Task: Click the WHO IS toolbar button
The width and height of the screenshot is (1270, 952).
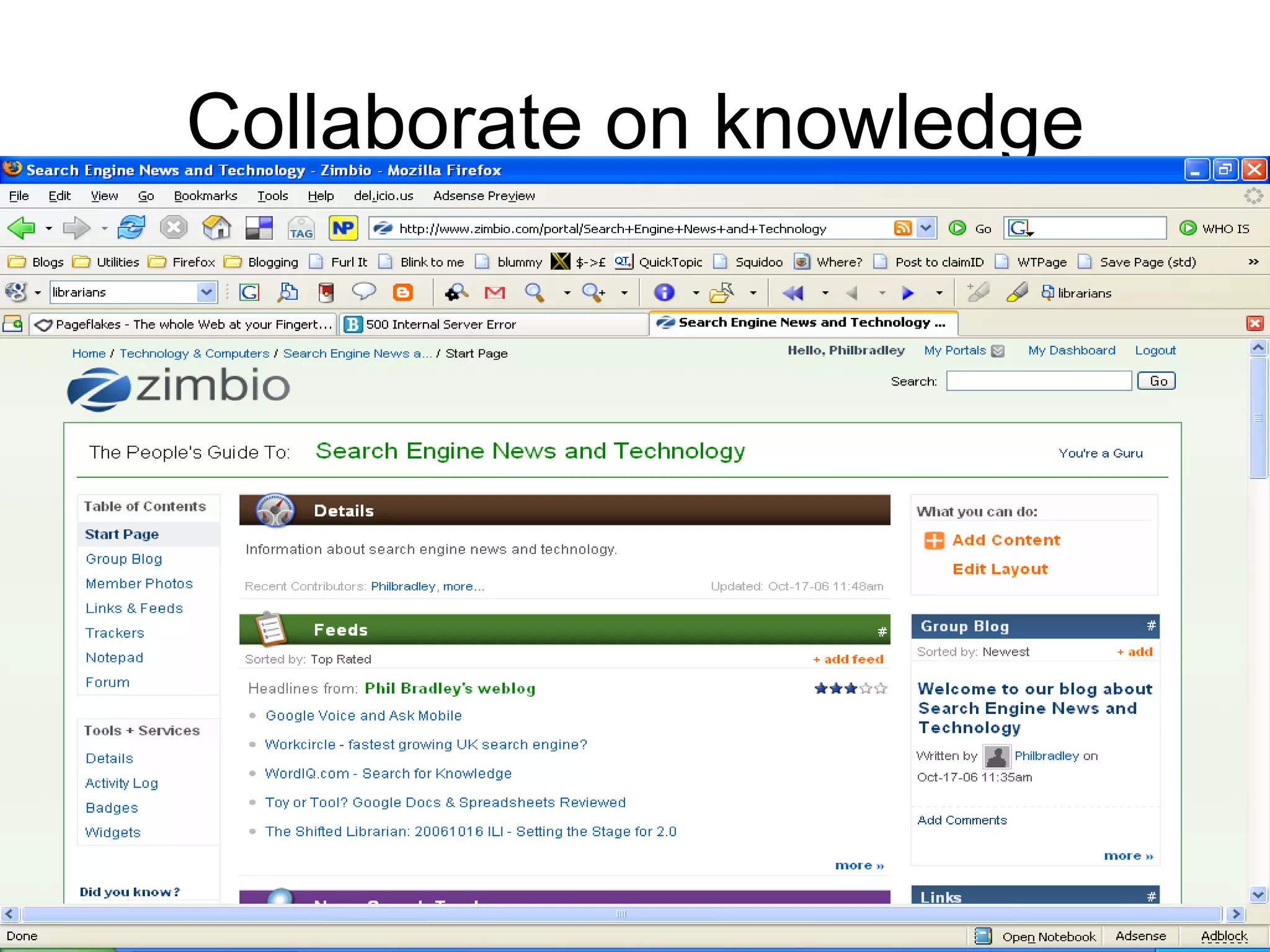Action: tap(1214, 228)
